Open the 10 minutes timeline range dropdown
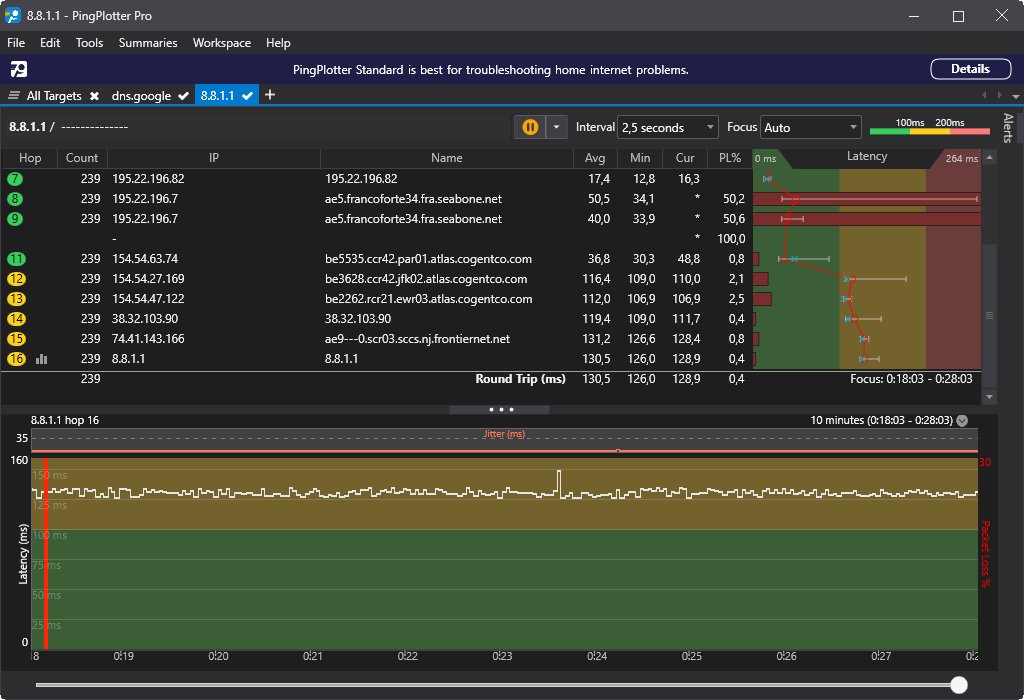The image size is (1024, 700). point(962,421)
